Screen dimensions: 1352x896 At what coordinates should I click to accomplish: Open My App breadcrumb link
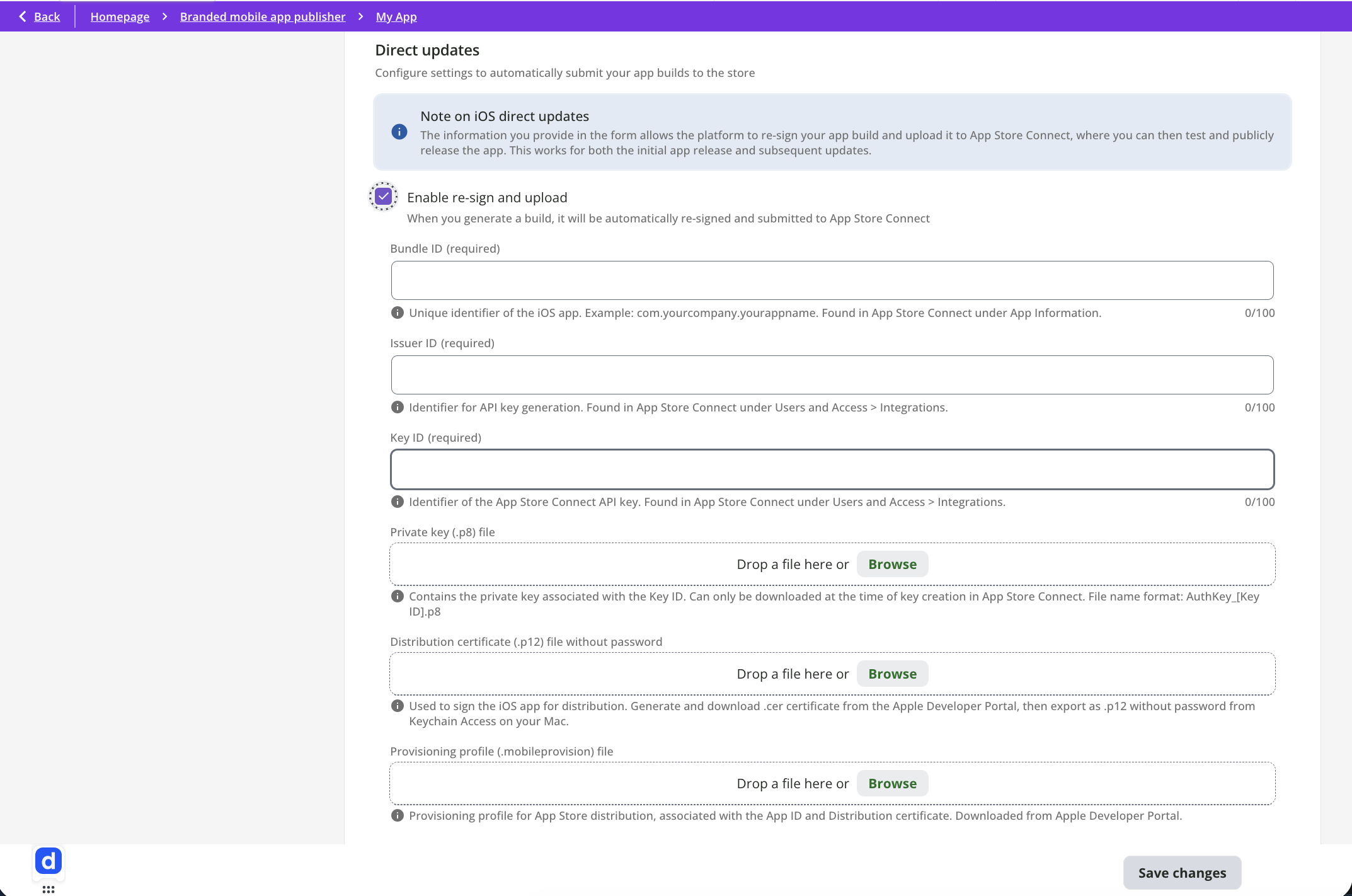coord(396,16)
